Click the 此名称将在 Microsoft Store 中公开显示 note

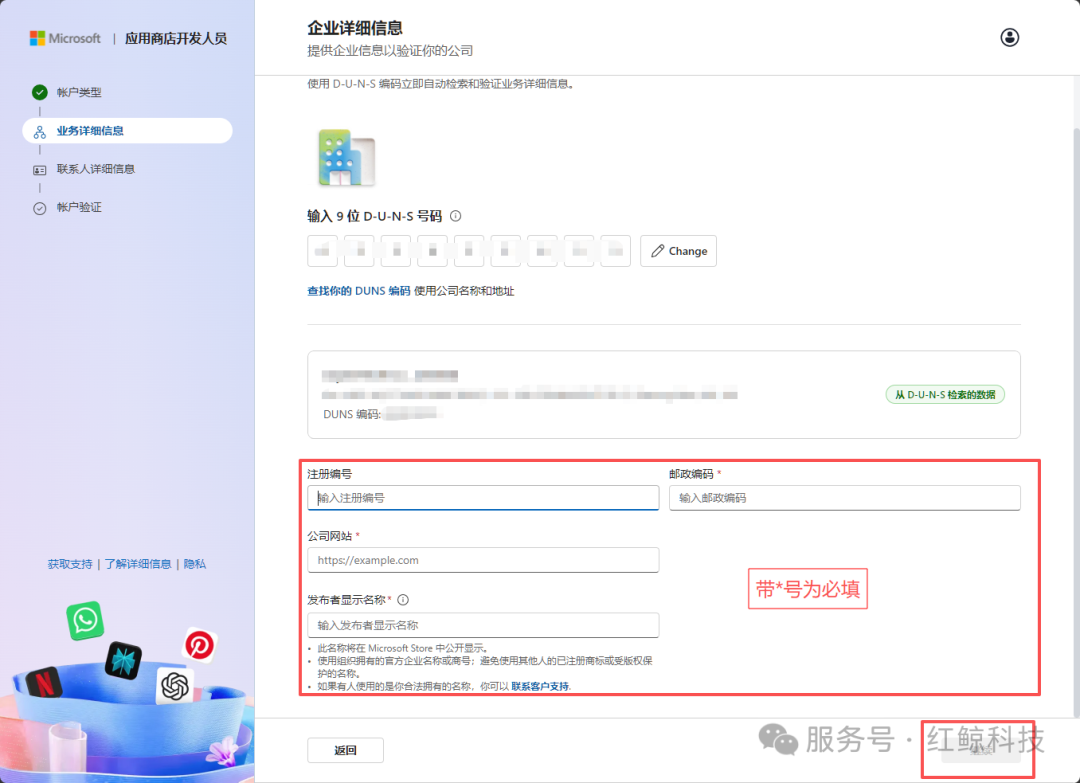pos(404,648)
